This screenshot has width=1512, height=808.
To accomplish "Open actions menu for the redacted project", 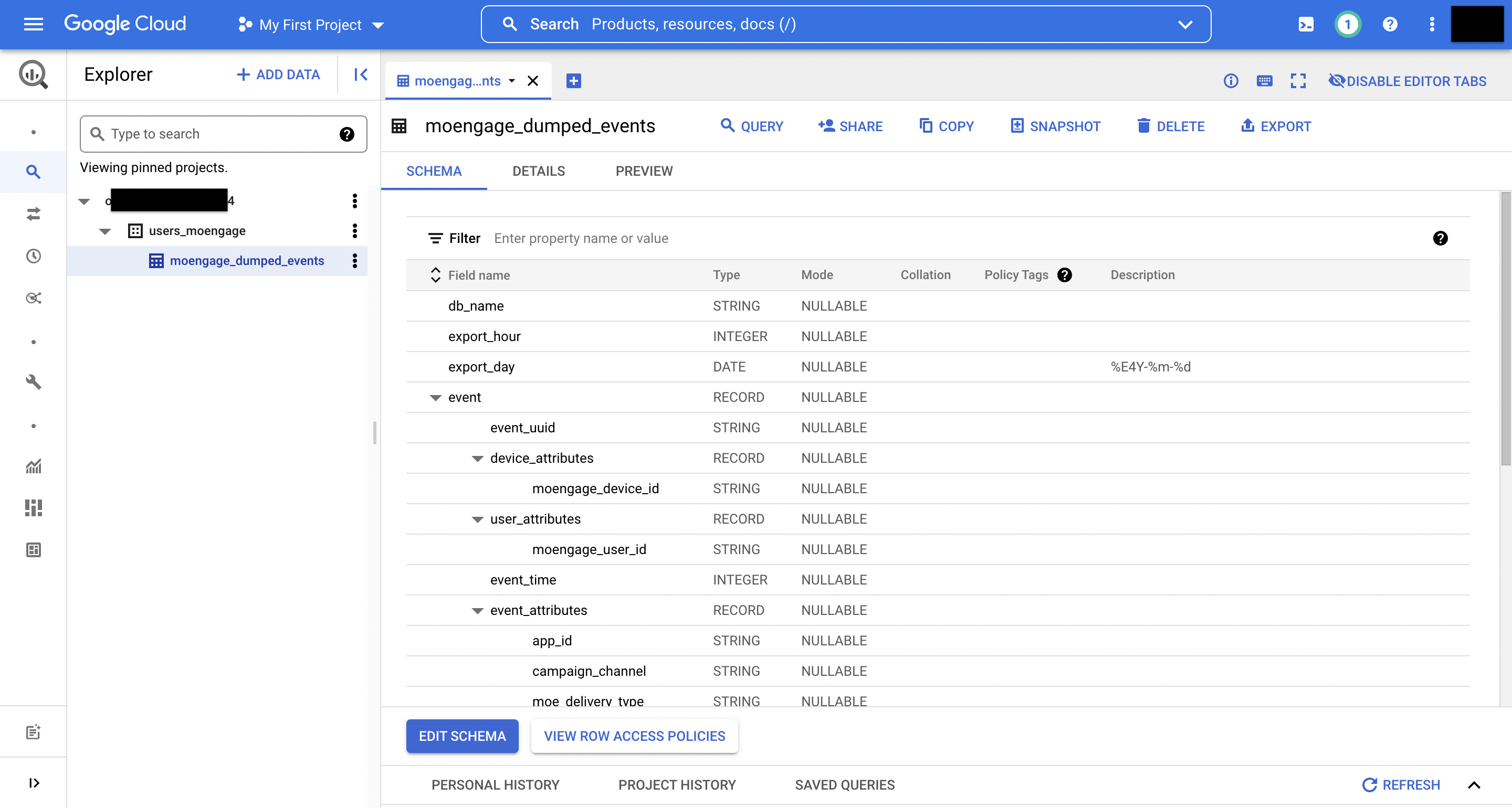I will pos(354,201).
